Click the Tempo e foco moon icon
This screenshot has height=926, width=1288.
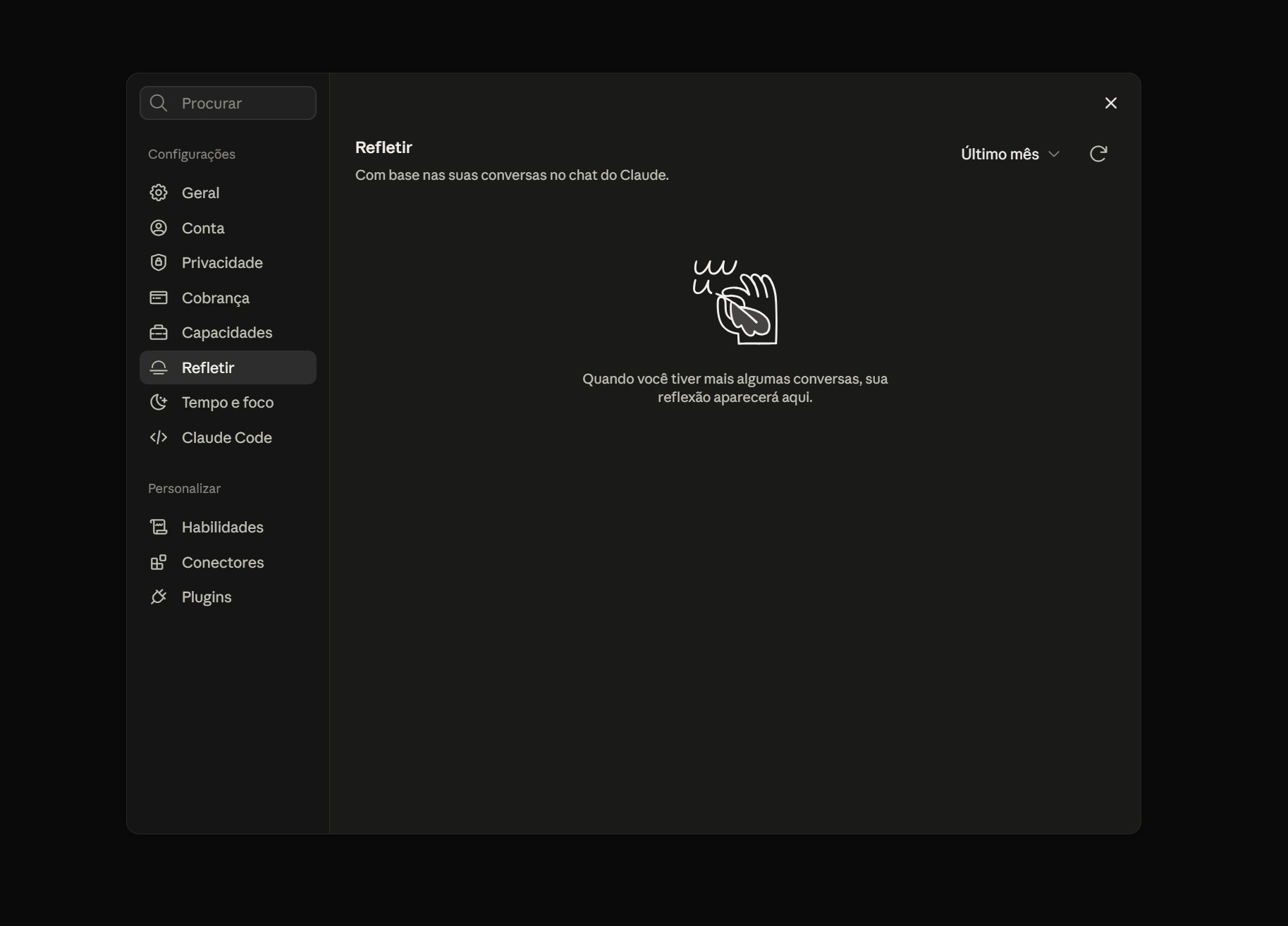point(159,402)
